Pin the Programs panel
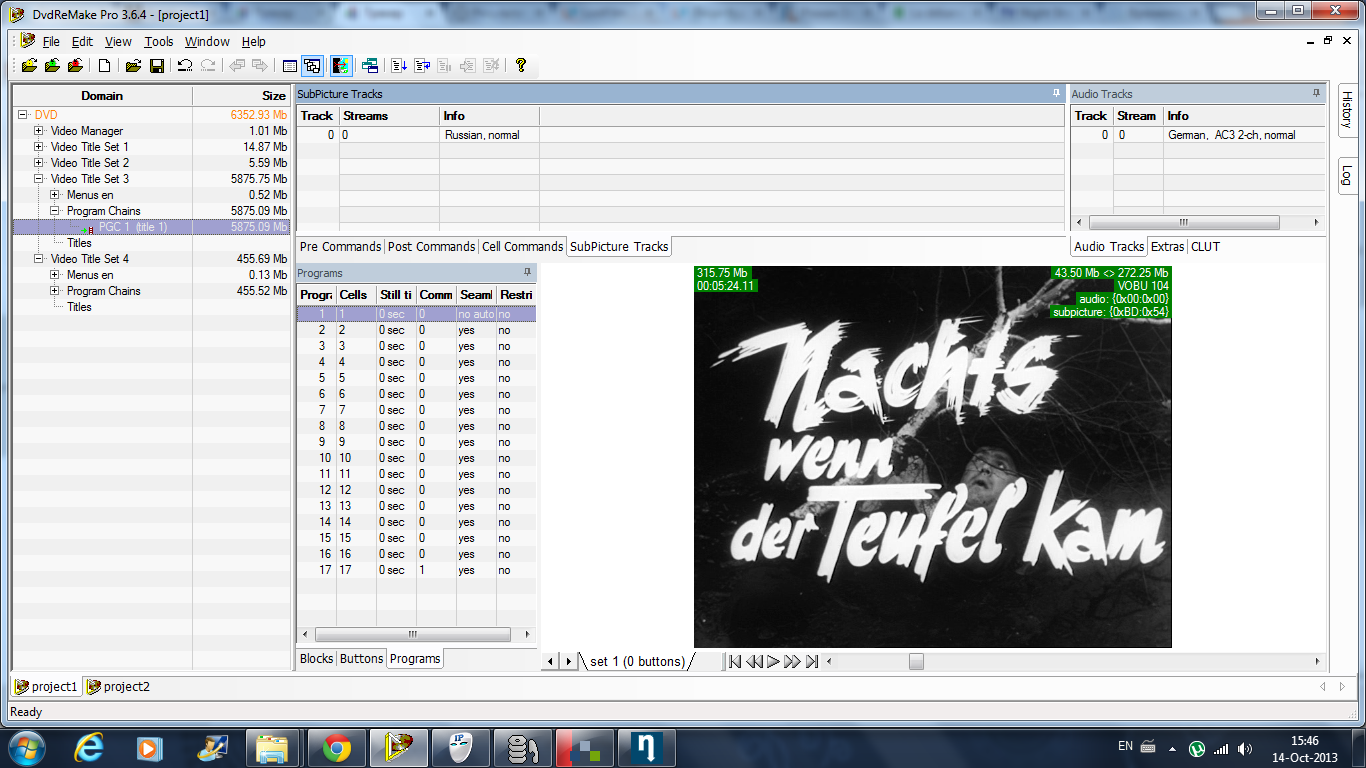 click(527, 272)
